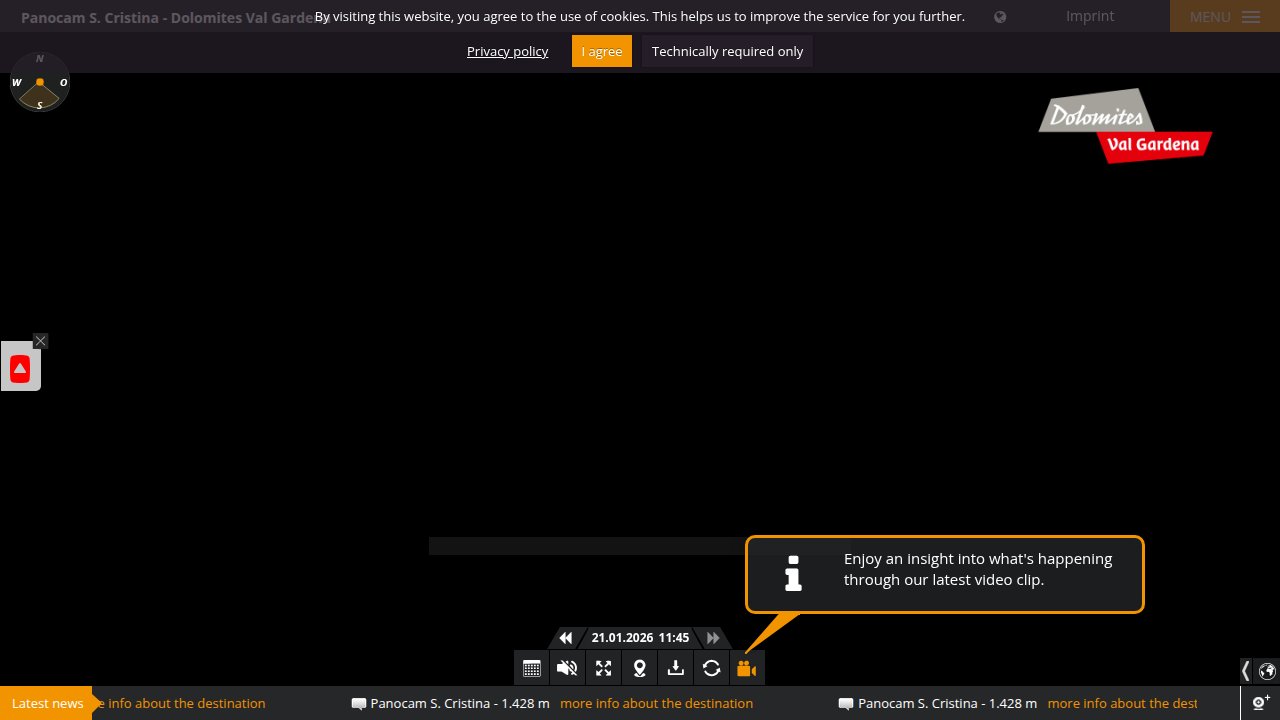Open the globe language selector
The height and width of the screenshot is (720, 1280).
(1267, 670)
